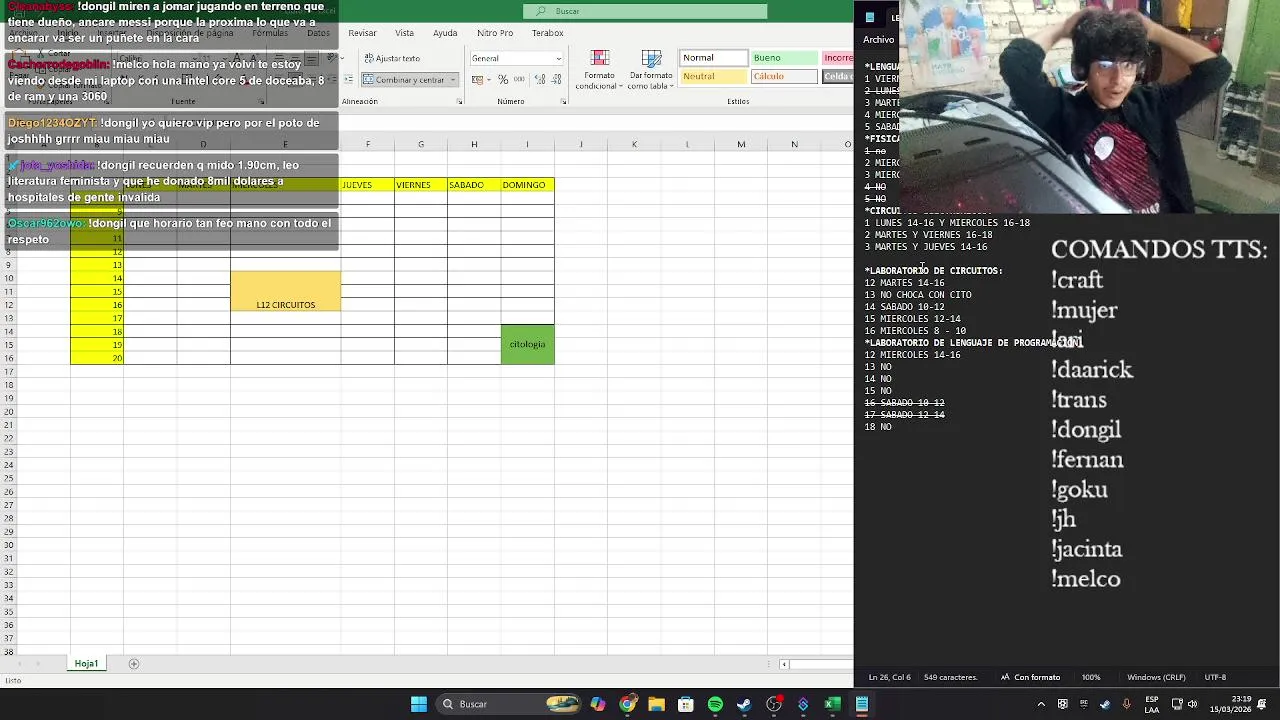This screenshot has width=1280, height=720.
Task: Switch to Excel in the taskbar
Action: click(x=832, y=704)
